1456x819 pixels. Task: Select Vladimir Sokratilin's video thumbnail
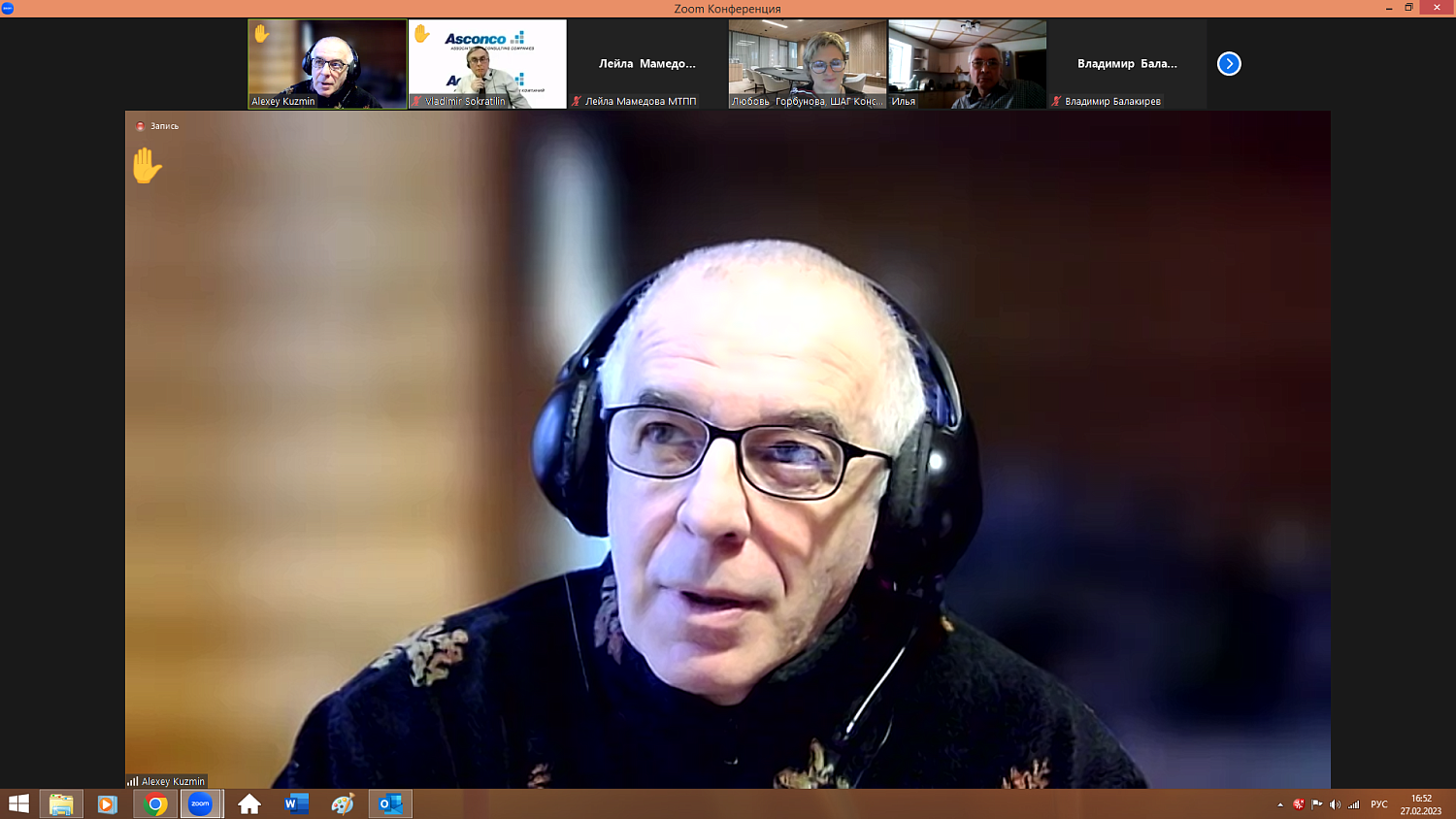[x=487, y=64]
